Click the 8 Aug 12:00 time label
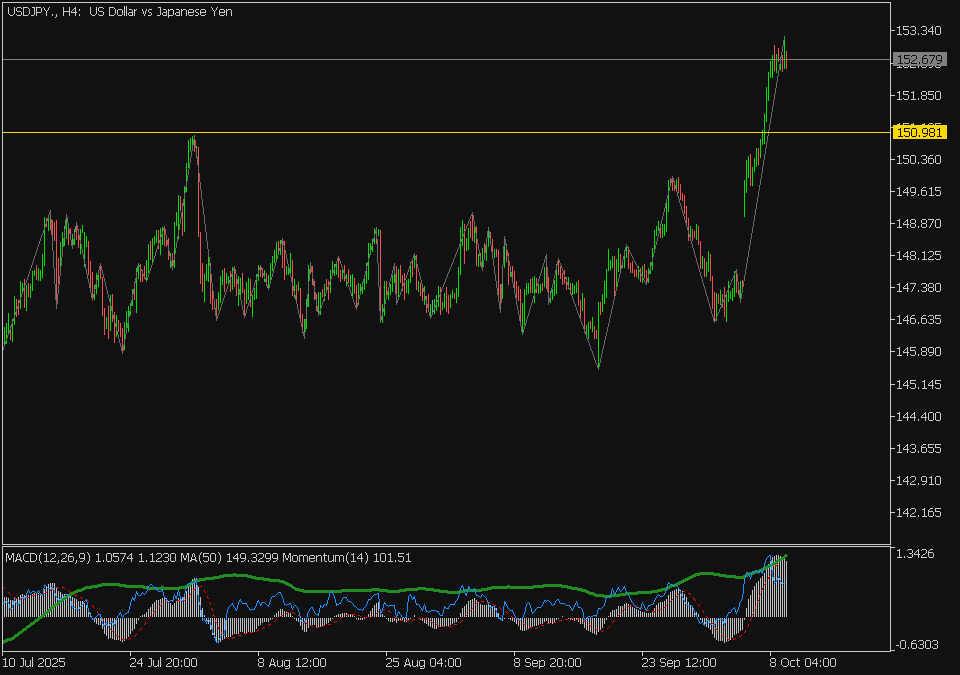 [x=292, y=662]
